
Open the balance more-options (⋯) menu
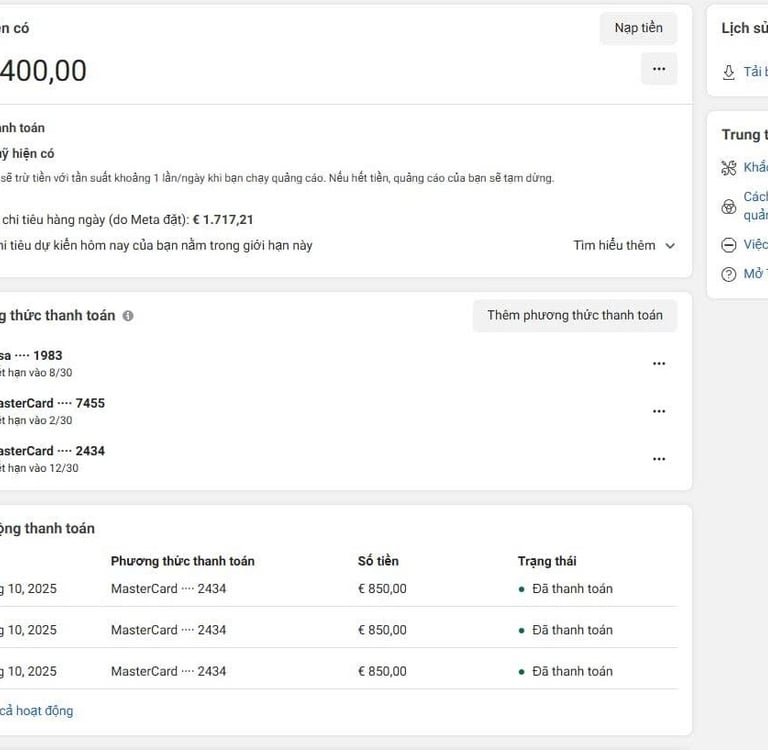(658, 69)
